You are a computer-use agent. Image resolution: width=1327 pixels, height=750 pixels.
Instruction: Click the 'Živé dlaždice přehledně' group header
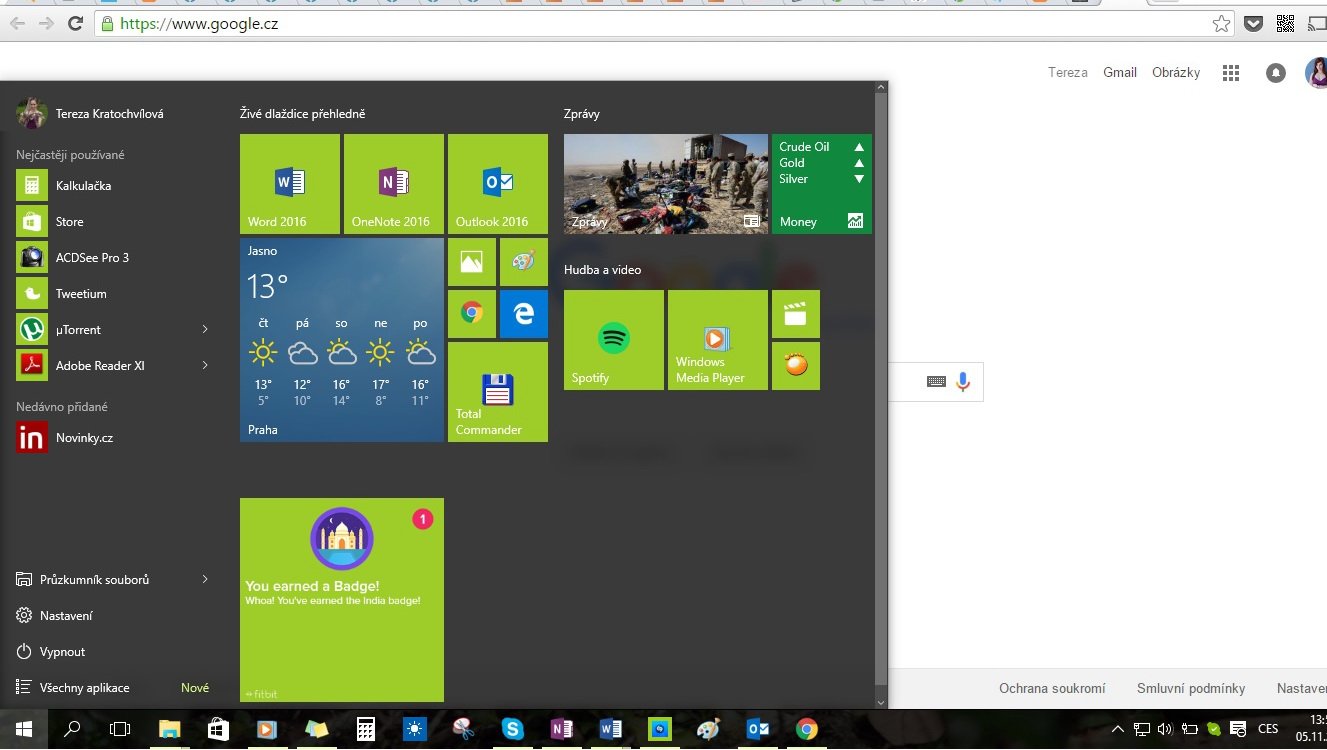click(x=303, y=114)
